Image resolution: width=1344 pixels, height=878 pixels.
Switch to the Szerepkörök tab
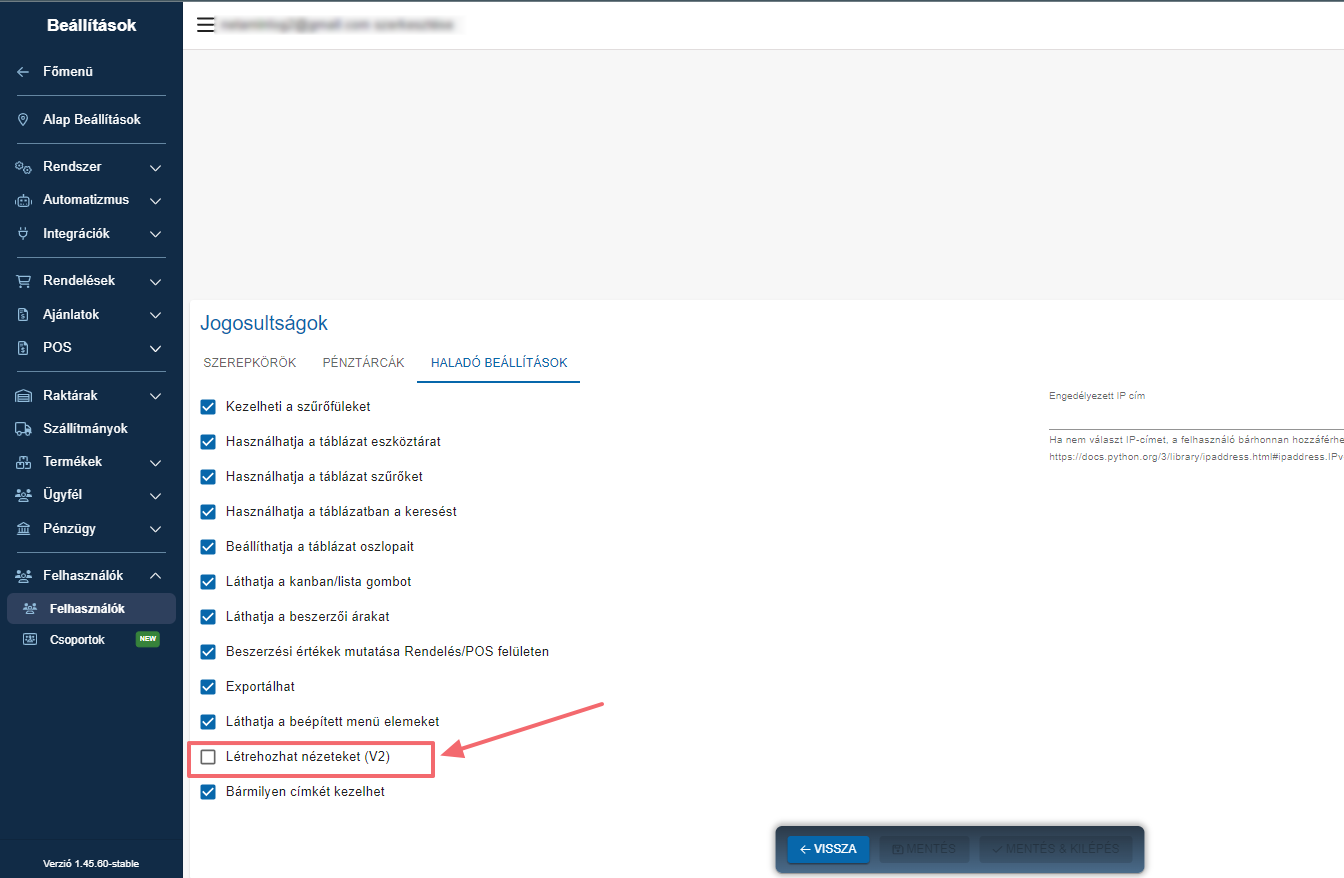(x=250, y=363)
